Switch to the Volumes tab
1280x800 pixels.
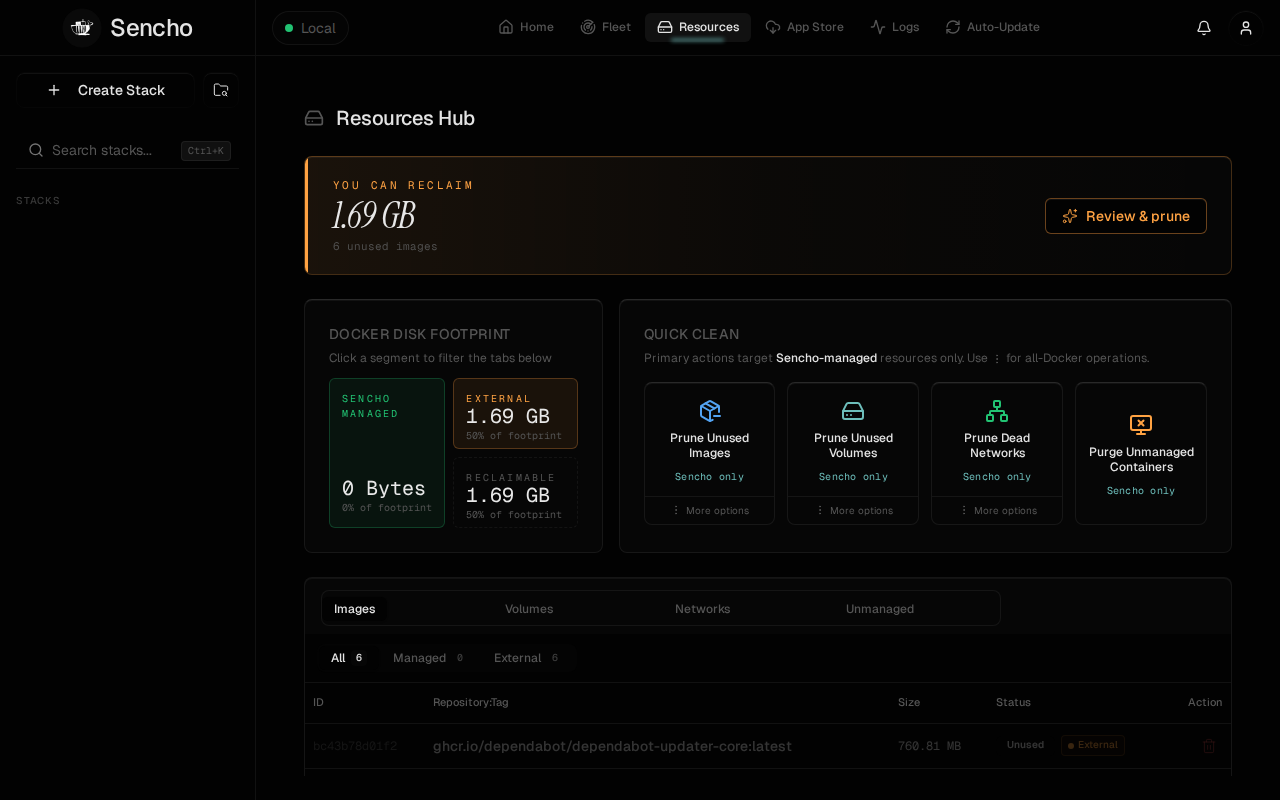click(529, 609)
